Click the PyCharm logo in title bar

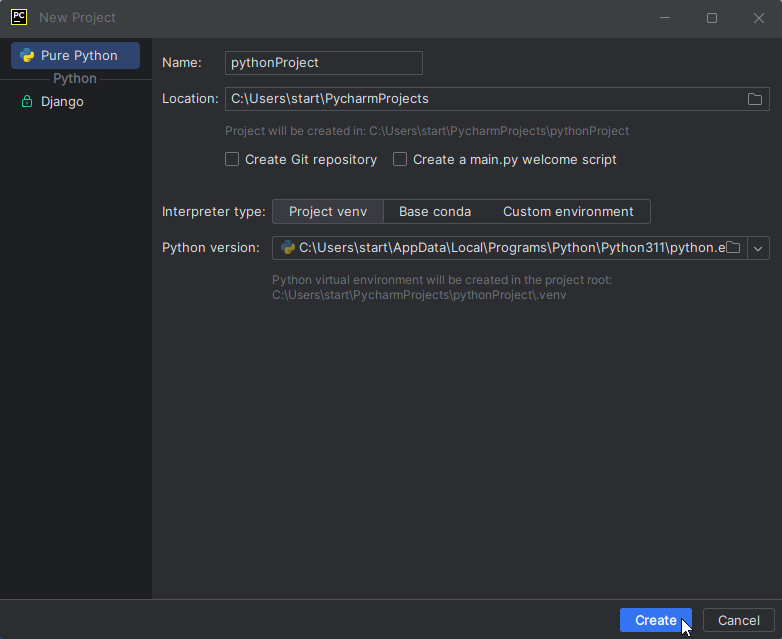tap(19, 17)
